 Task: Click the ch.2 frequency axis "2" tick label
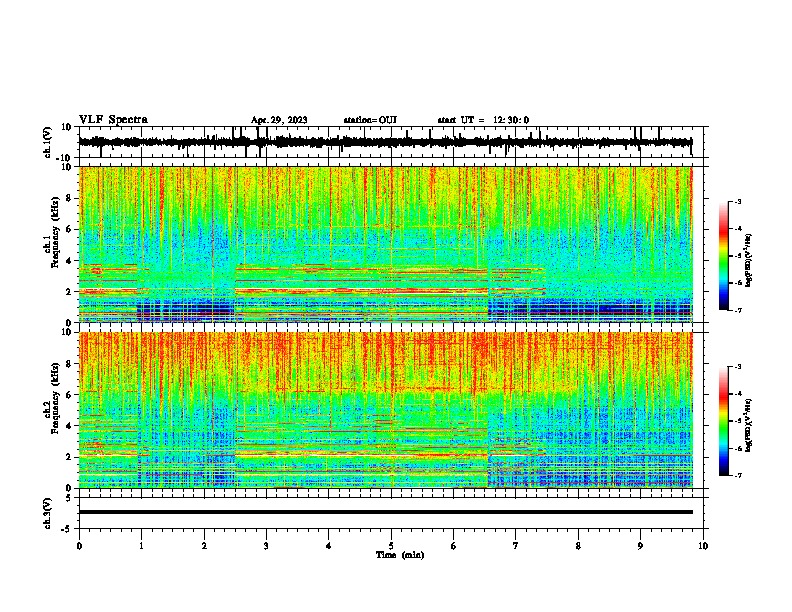click(69, 457)
